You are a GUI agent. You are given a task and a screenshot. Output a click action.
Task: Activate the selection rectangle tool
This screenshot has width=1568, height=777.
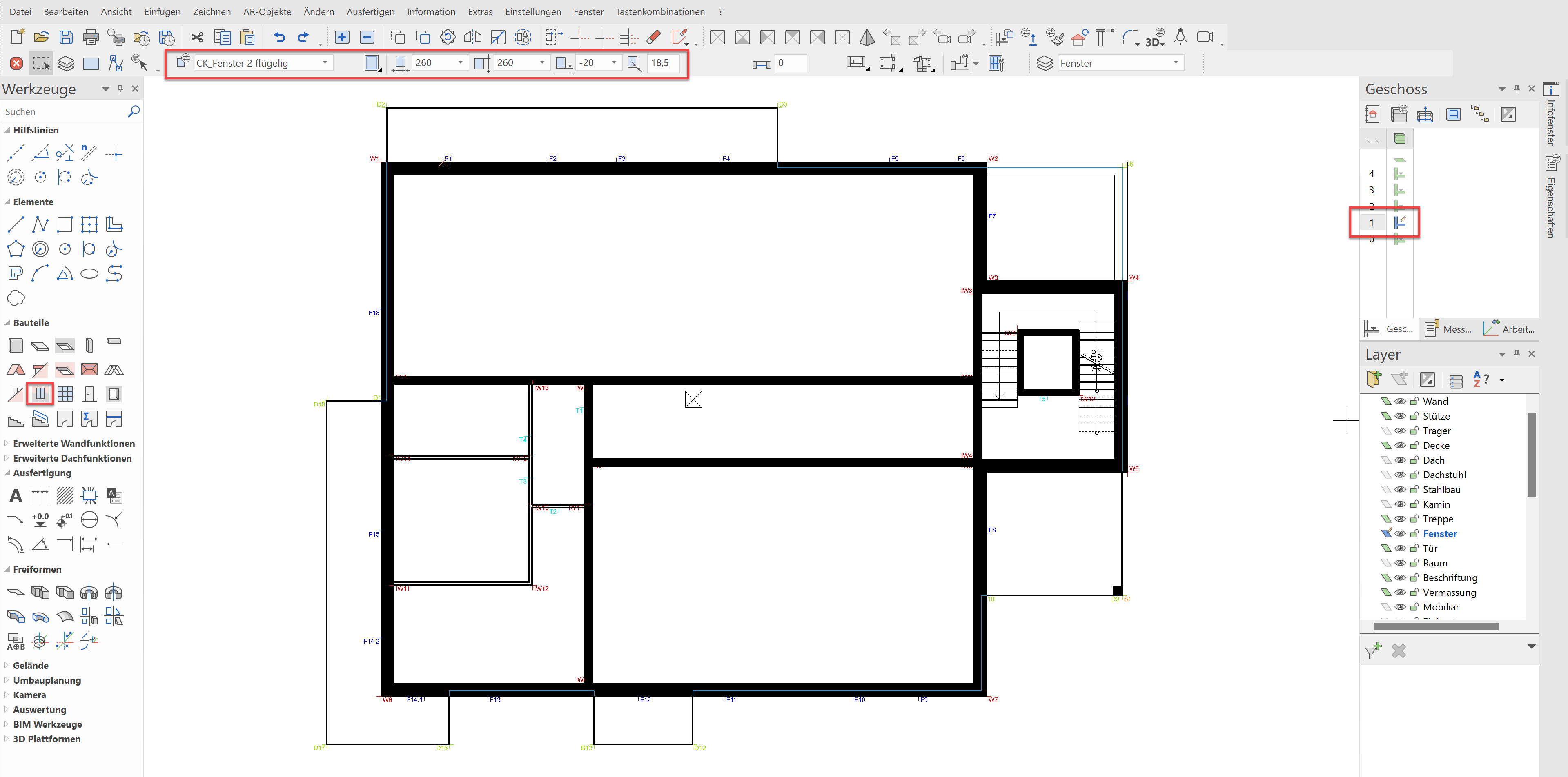41,63
